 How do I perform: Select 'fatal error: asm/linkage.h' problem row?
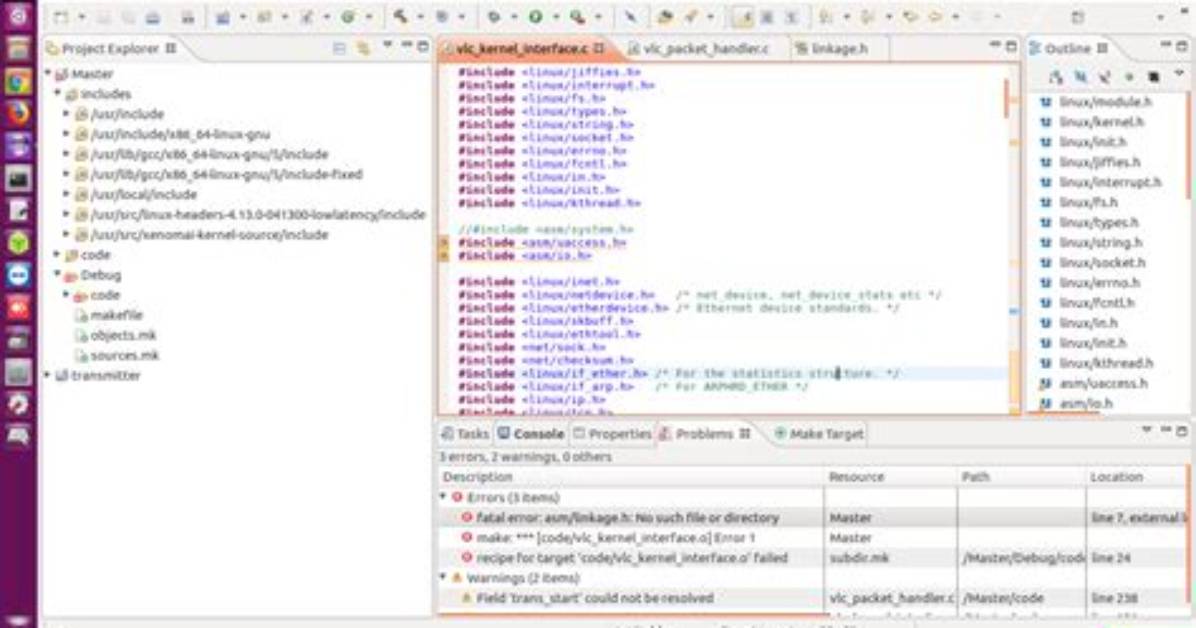(x=813, y=517)
